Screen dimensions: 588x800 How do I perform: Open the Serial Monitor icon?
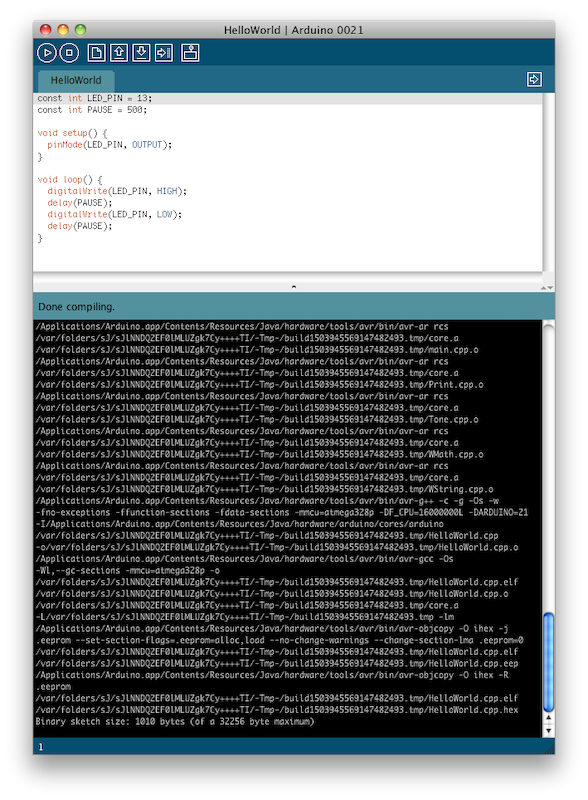tap(190, 53)
